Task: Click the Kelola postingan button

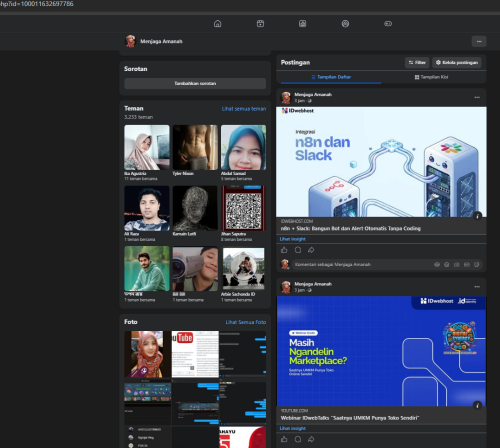Action: tap(457, 62)
